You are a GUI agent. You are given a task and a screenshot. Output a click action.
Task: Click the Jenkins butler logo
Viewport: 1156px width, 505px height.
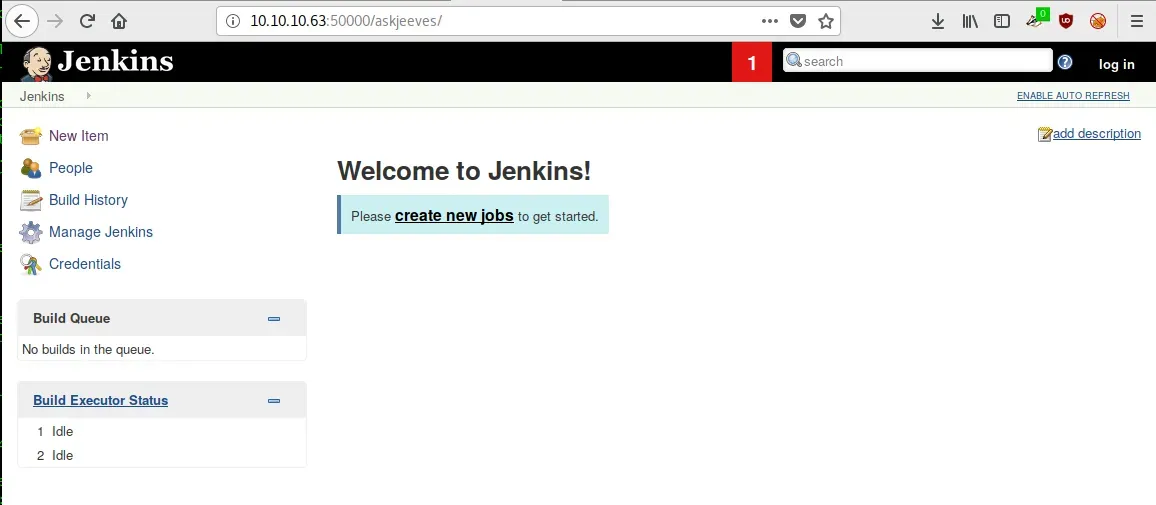pyautogui.click(x=37, y=63)
